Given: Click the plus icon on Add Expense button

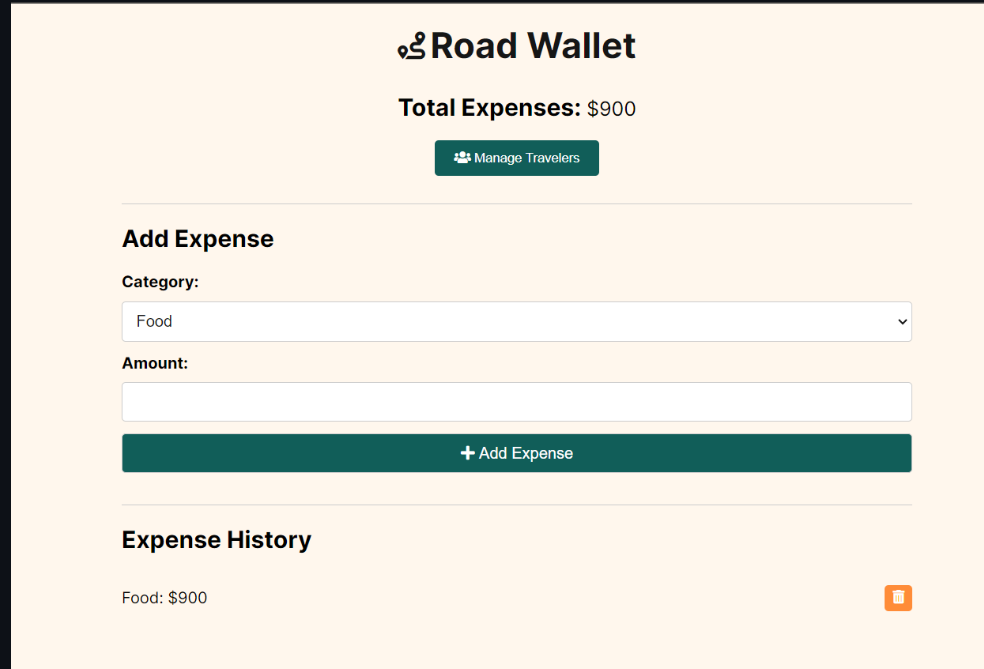Looking at the screenshot, I should [467, 453].
